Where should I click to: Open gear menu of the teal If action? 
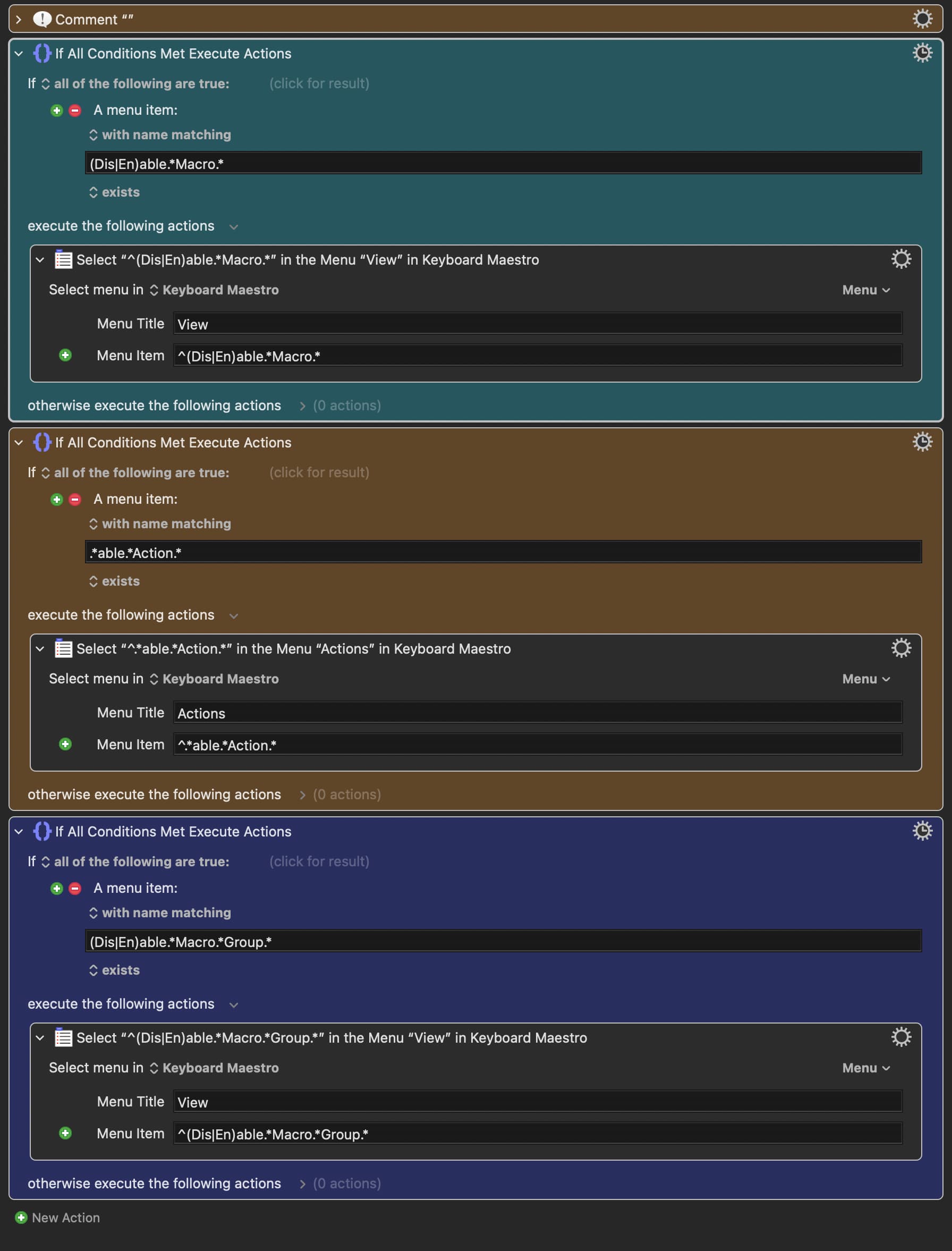click(x=922, y=53)
